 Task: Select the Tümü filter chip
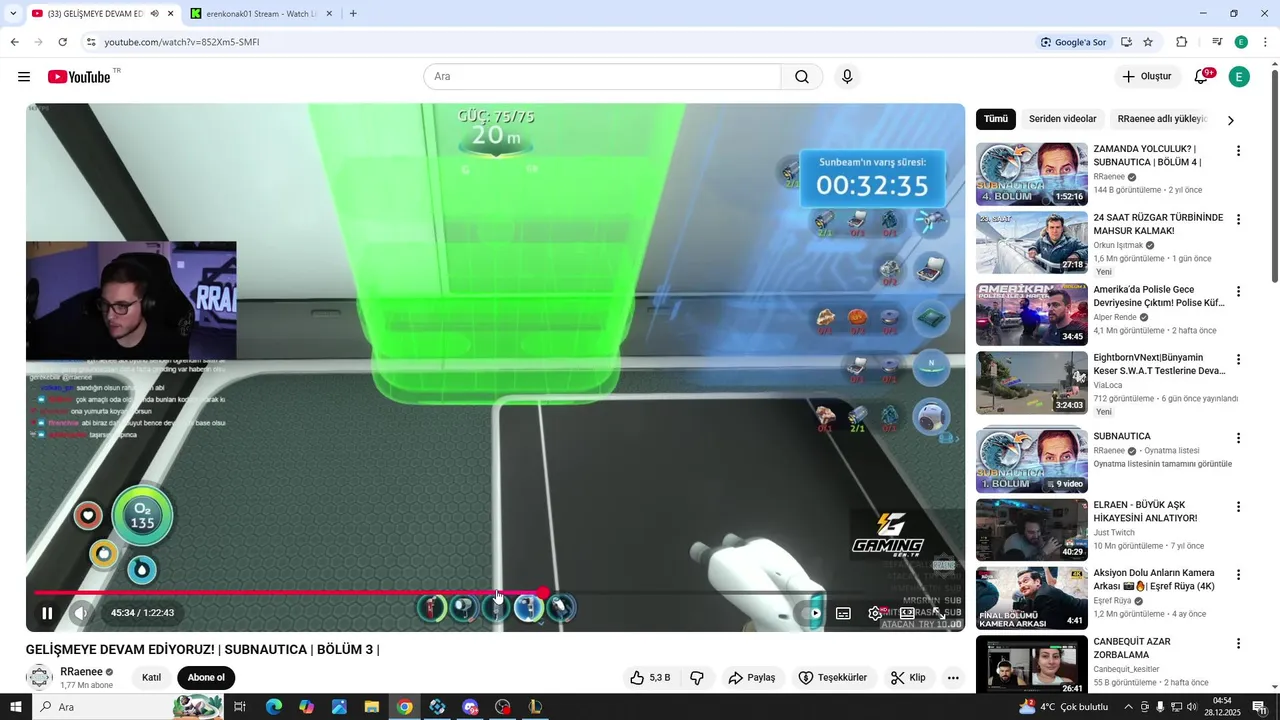coord(996,119)
